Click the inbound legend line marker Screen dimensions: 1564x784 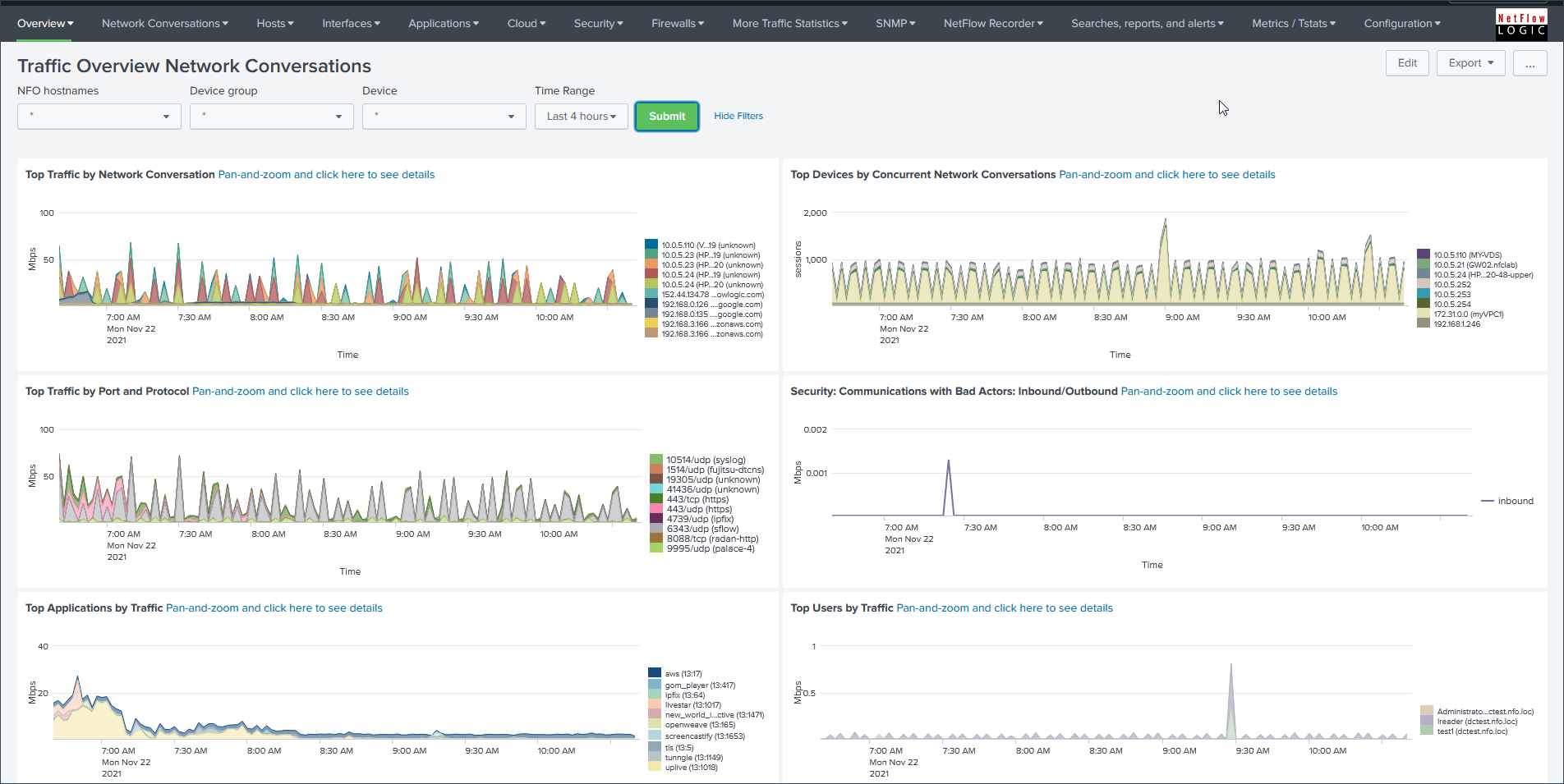tap(1488, 501)
